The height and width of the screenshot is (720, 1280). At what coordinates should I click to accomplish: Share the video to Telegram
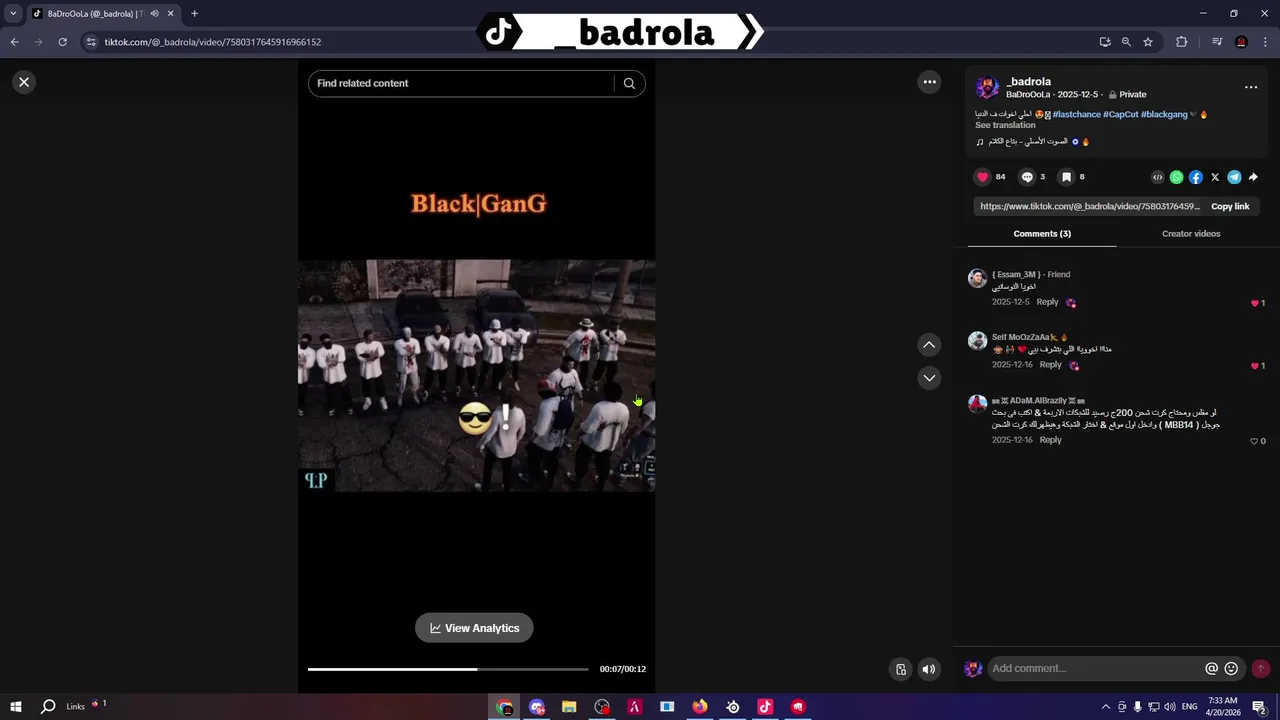(1234, 177)
